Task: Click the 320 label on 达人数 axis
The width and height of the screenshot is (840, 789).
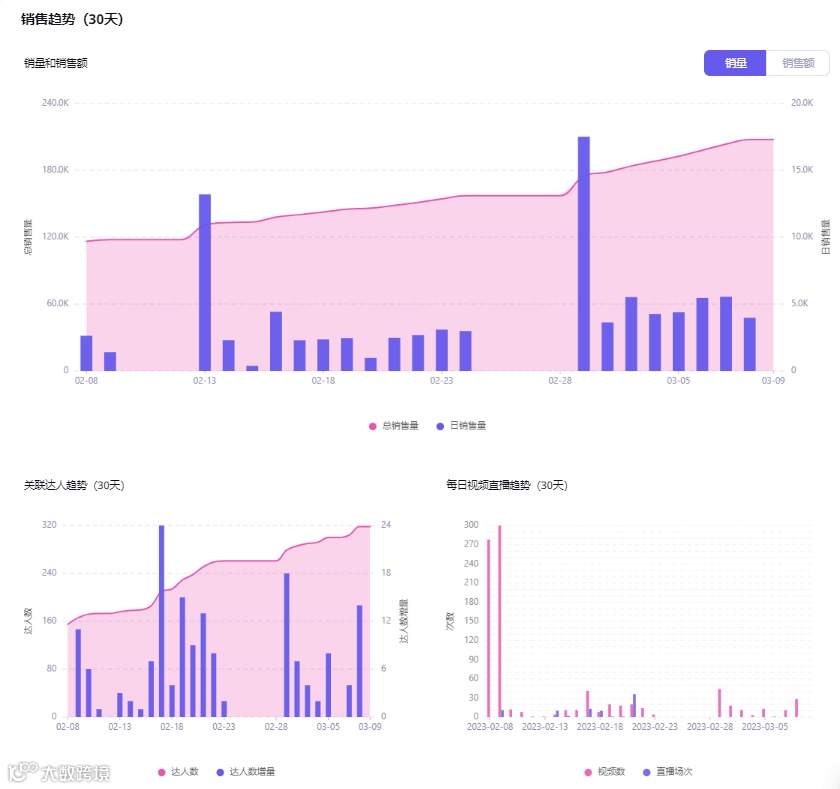Action: pos(49,525)
